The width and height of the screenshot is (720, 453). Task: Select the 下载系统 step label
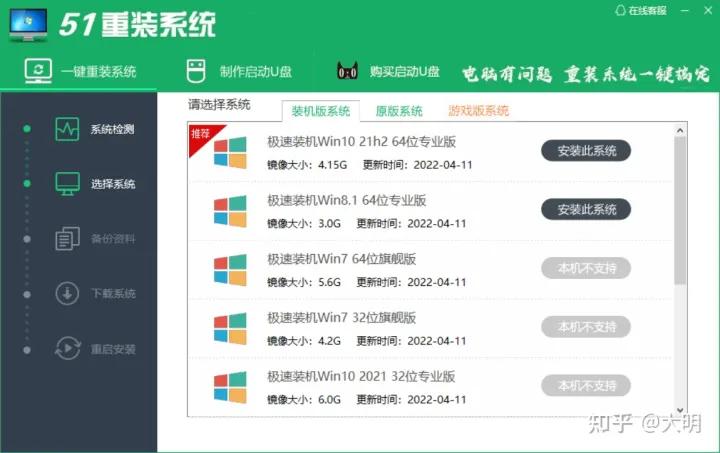(112, 294)
